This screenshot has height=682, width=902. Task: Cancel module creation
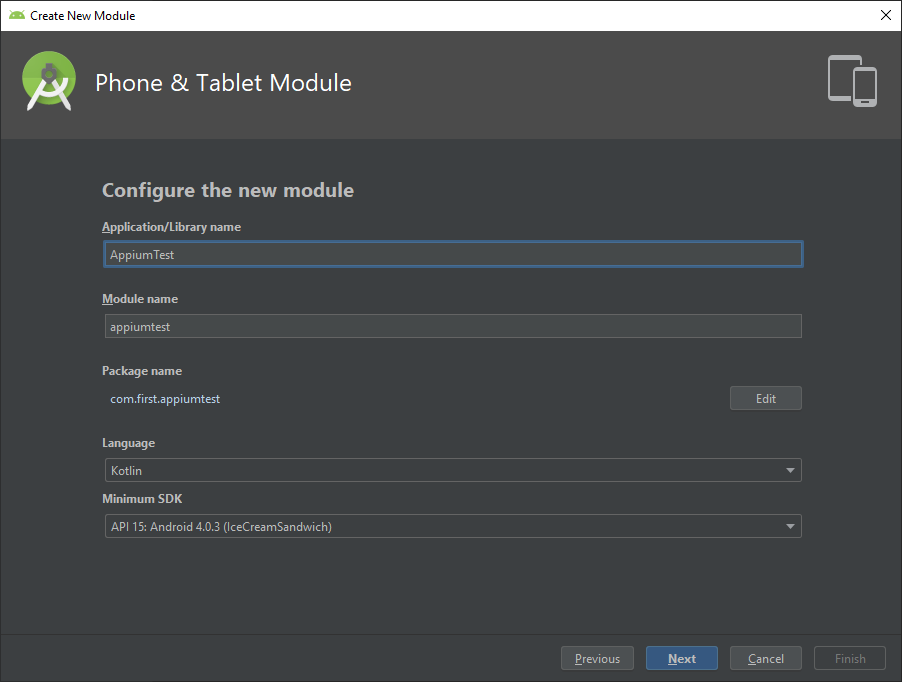click(x=766, y=658)
